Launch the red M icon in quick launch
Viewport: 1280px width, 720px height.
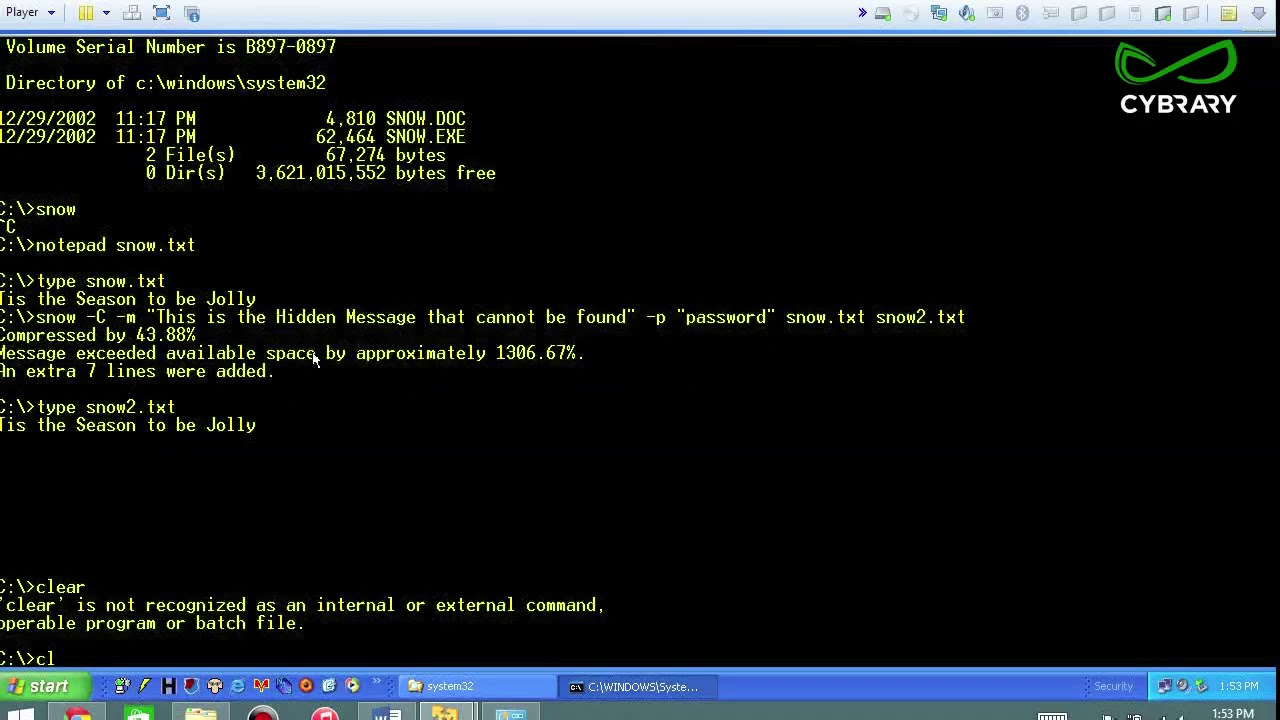(261, 686)
